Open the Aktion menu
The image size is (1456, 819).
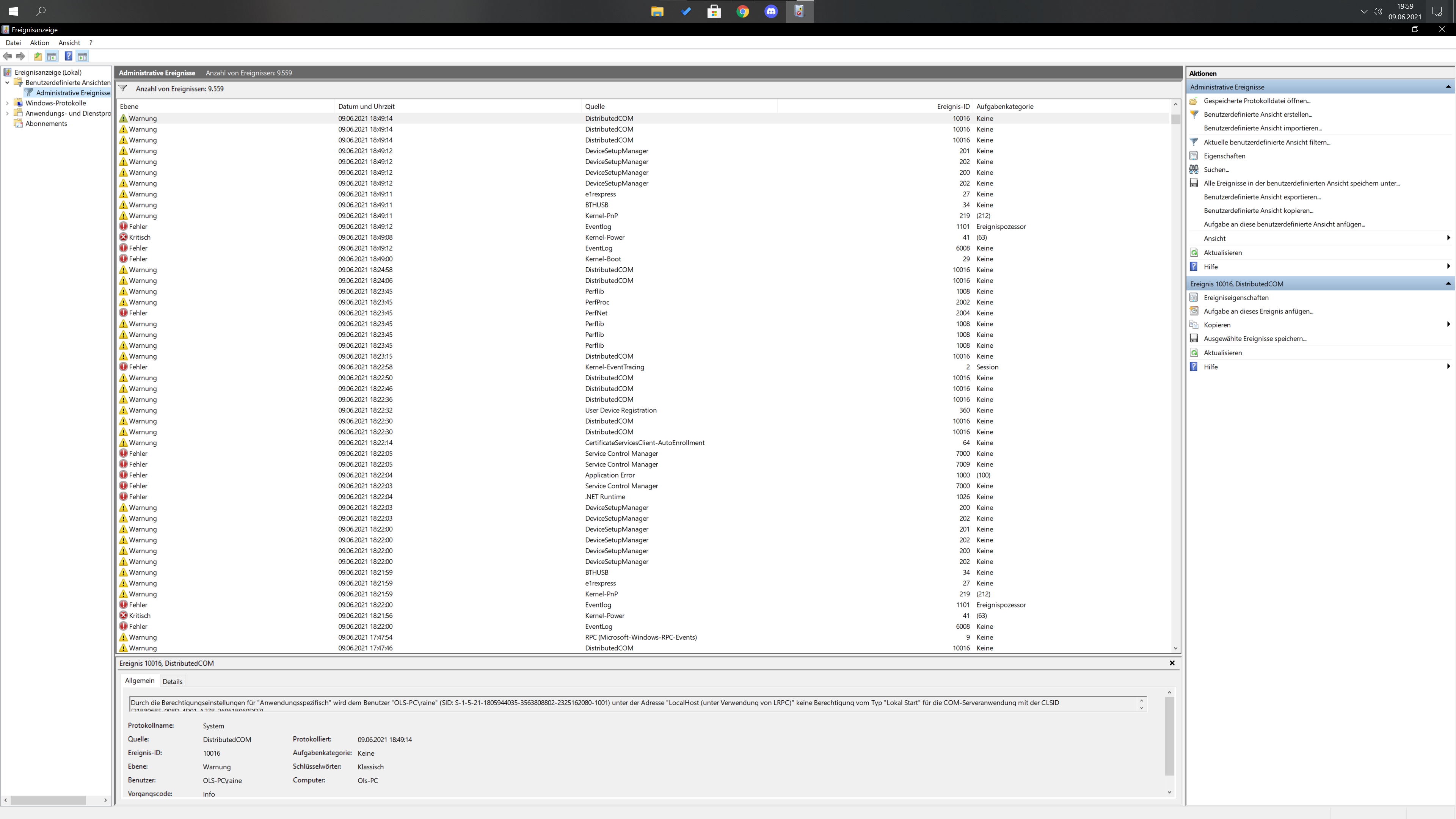click(x=39, y=42)
